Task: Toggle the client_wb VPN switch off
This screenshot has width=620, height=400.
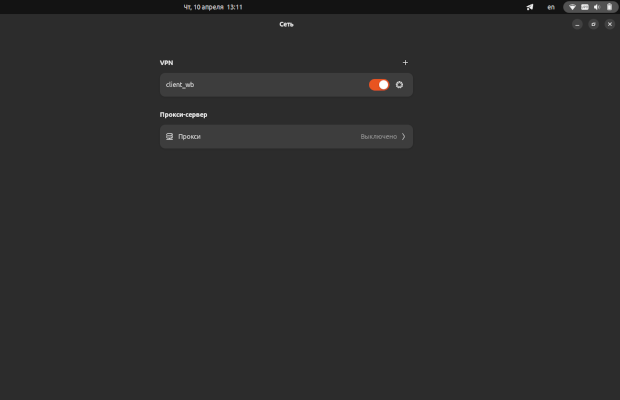Action: (x=379, y=85)
